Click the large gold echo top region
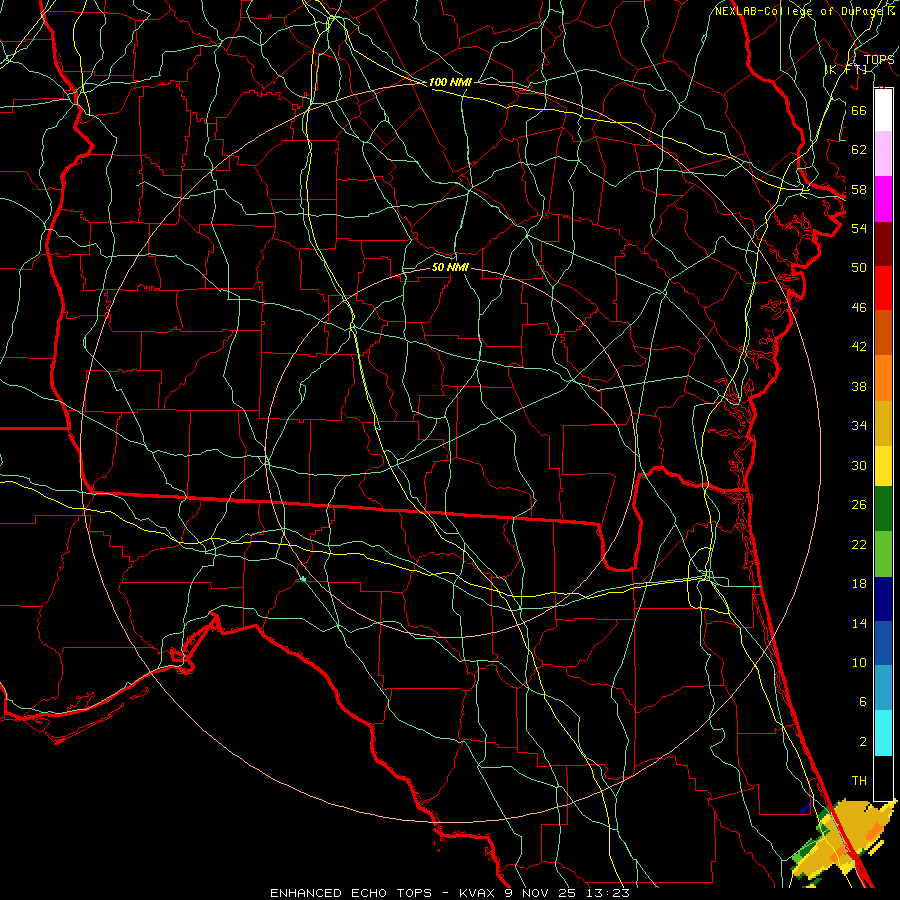Screen dimensions: 900x900 [x=847, y=838]
